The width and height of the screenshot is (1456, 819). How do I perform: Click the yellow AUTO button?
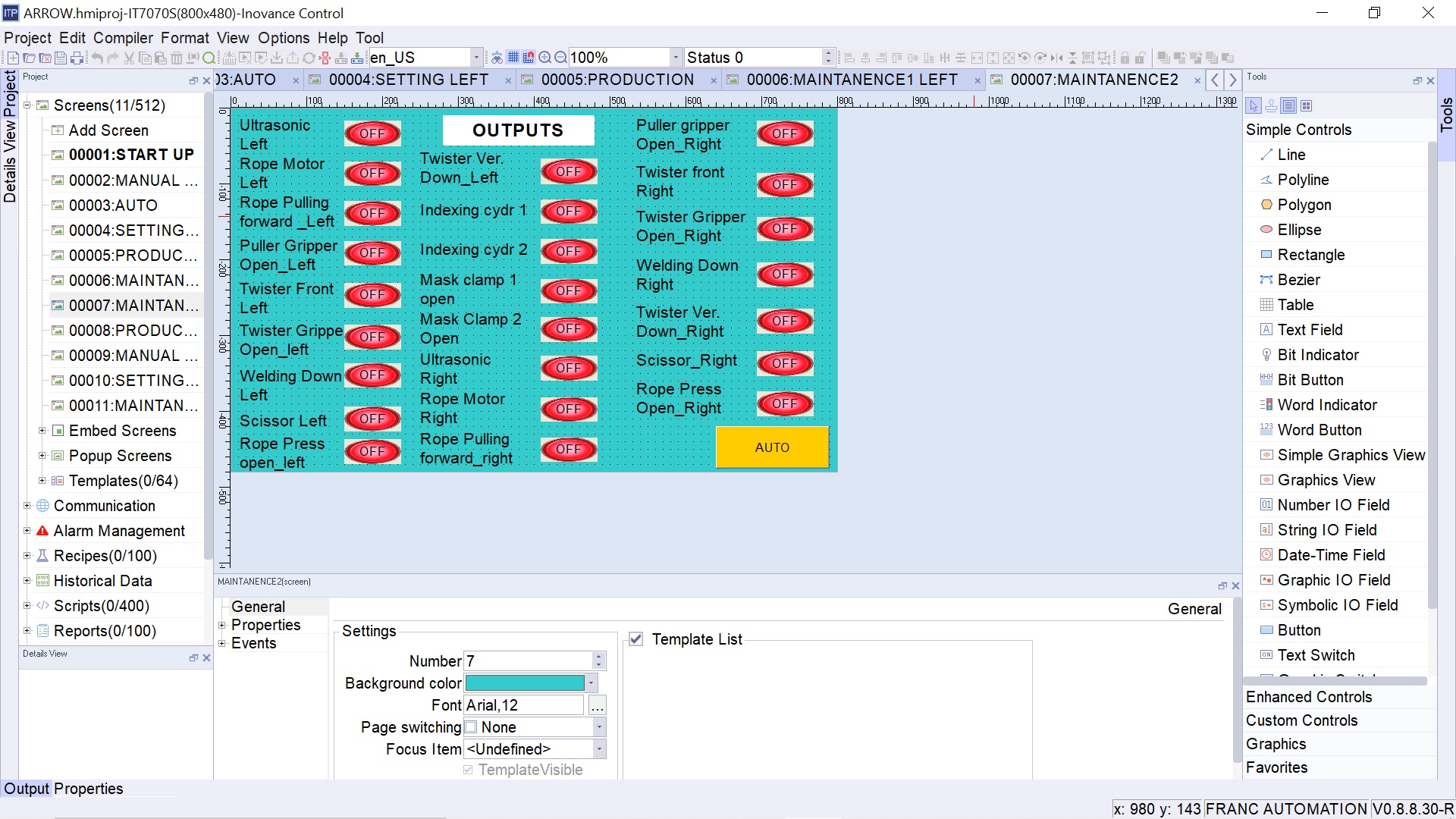point(772,447)
